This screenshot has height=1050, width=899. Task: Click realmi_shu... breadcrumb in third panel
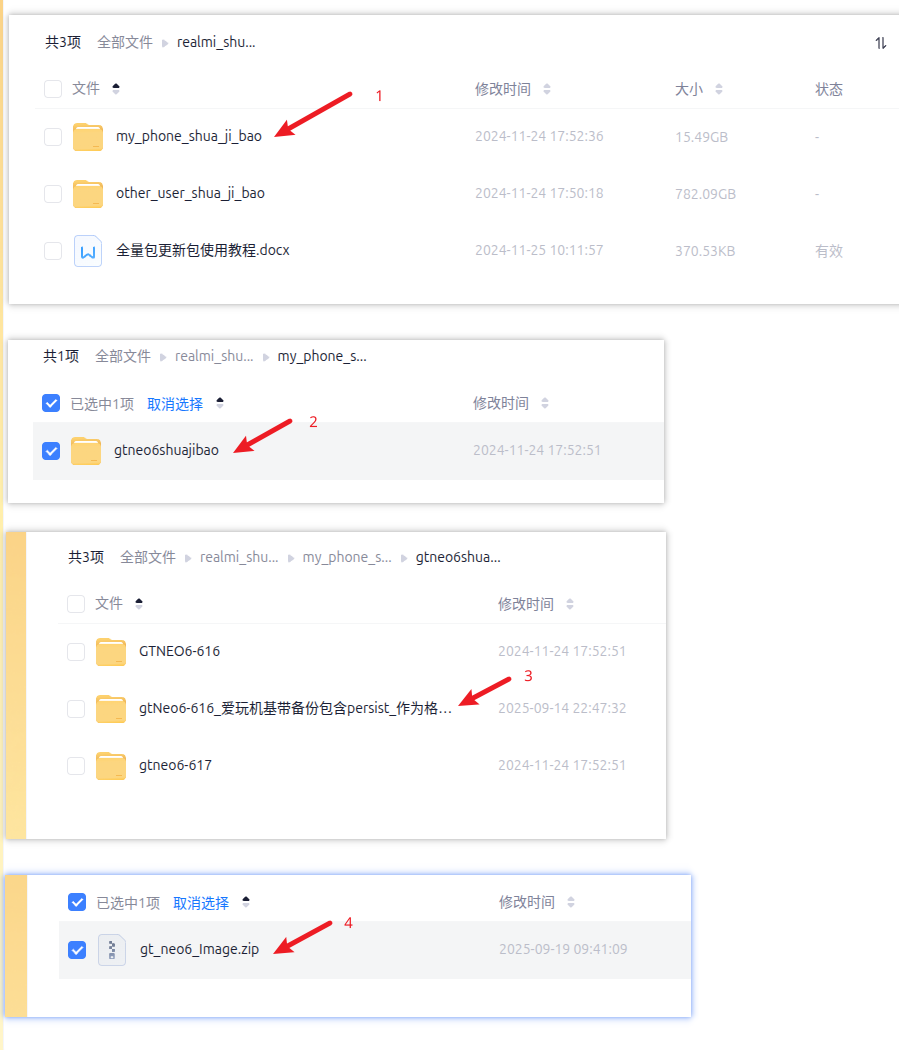[239, 557]
